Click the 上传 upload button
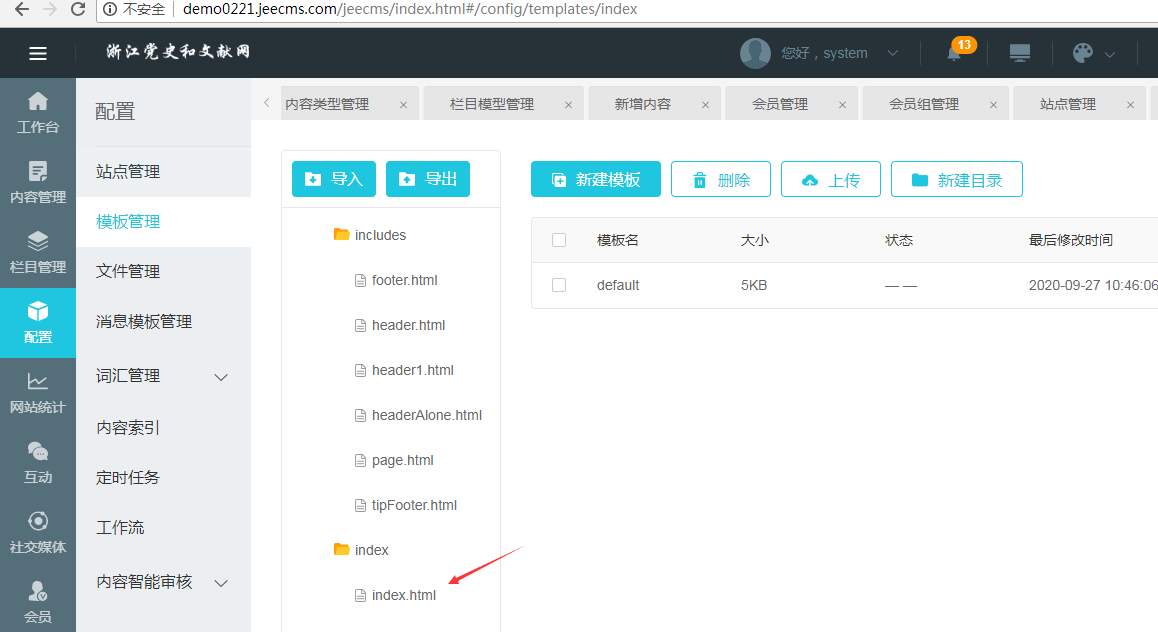Image resolution: width=1158 pixels, height=632 pixels. pos(831,180)
